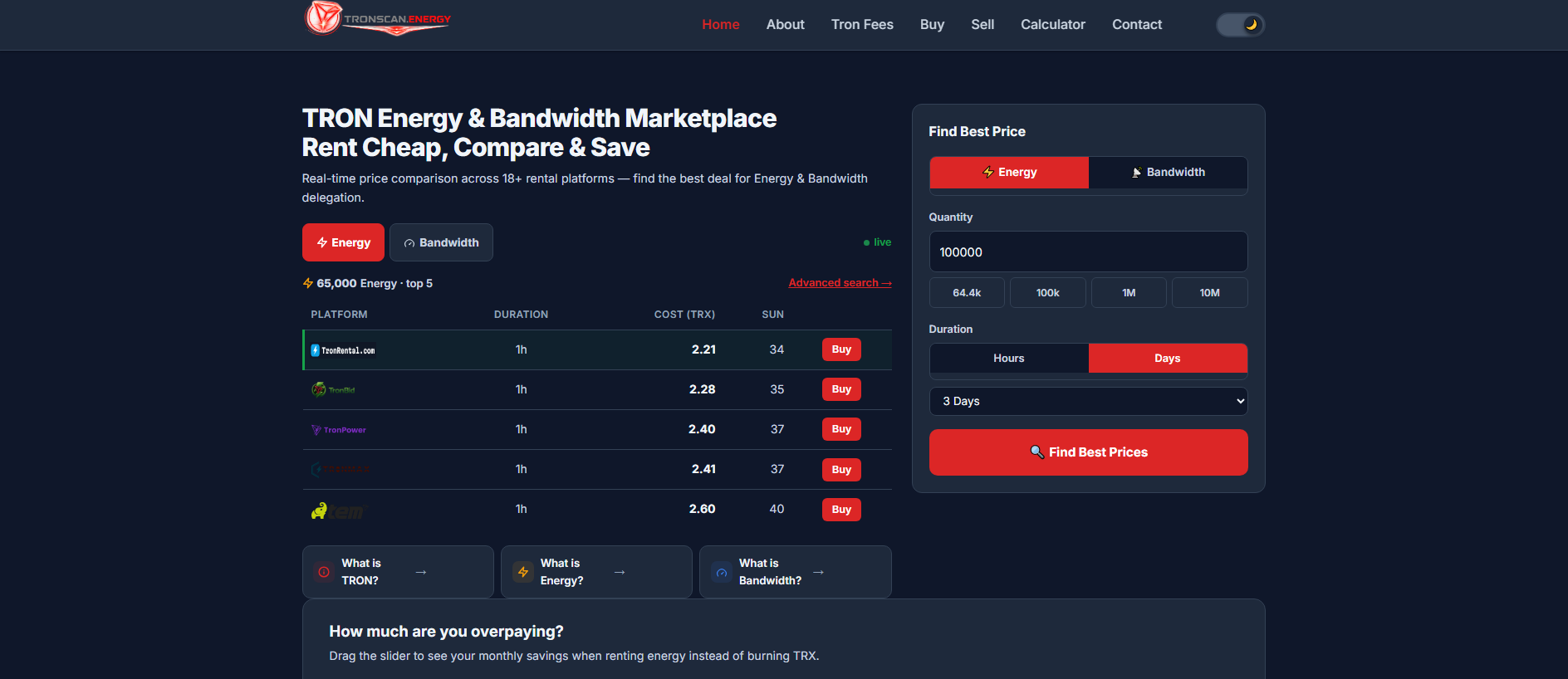Click the TronBid platform logo
1568x679 pixels.
pyautogui.click(x=333, y=389)
